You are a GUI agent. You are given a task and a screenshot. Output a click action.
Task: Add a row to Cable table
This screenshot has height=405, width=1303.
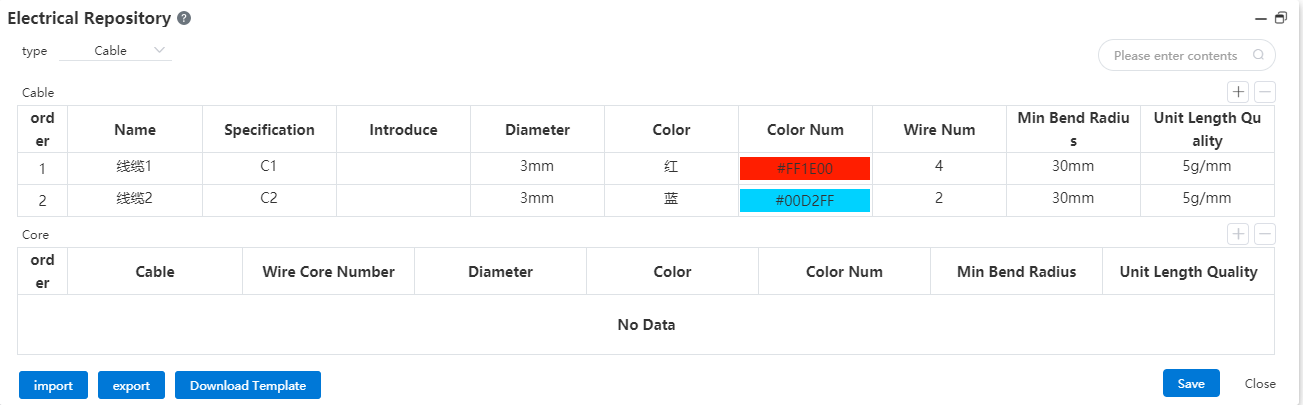1238,92
